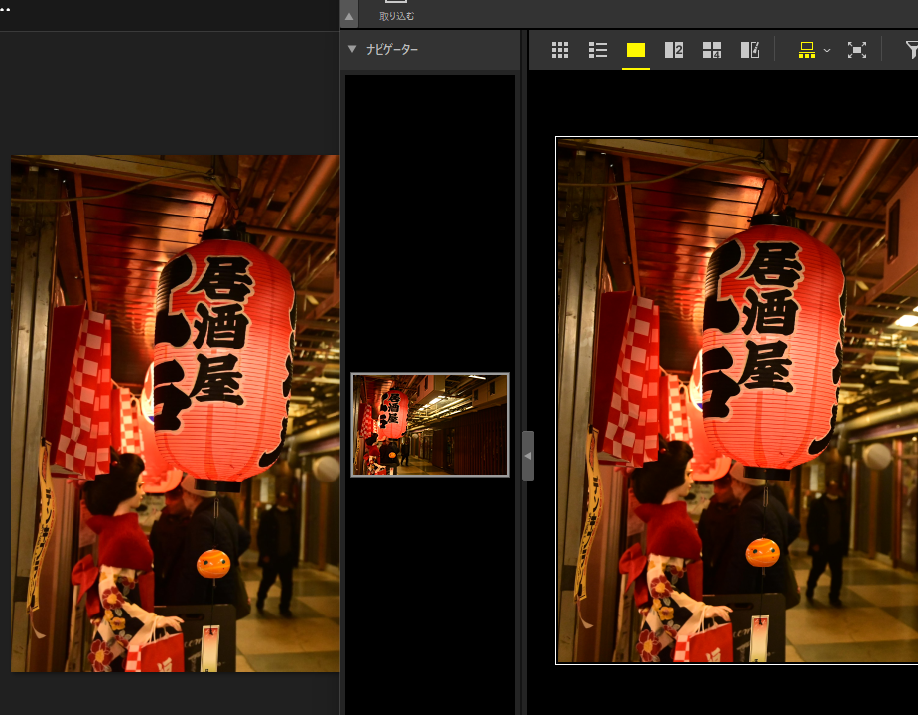Switch to thumbnail list view
Viewport: 918px width, 715px height.
(x=597, y=50)
